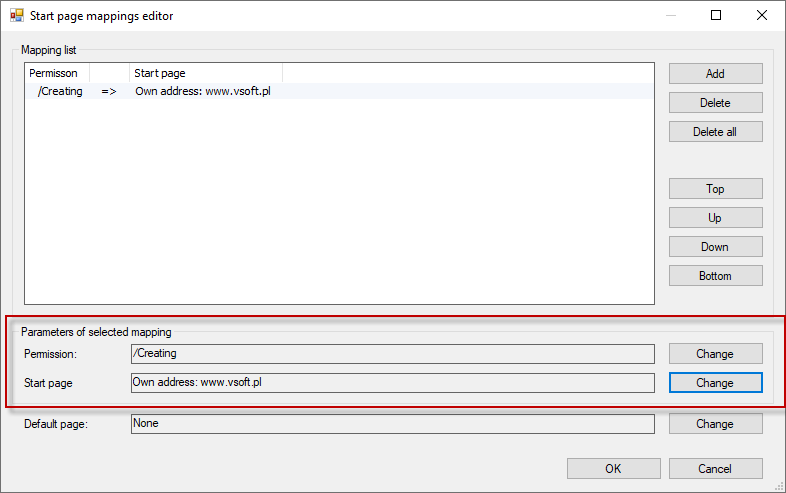Add a new mapping to the list
The image size is (786, 493).
click(715, 74)
